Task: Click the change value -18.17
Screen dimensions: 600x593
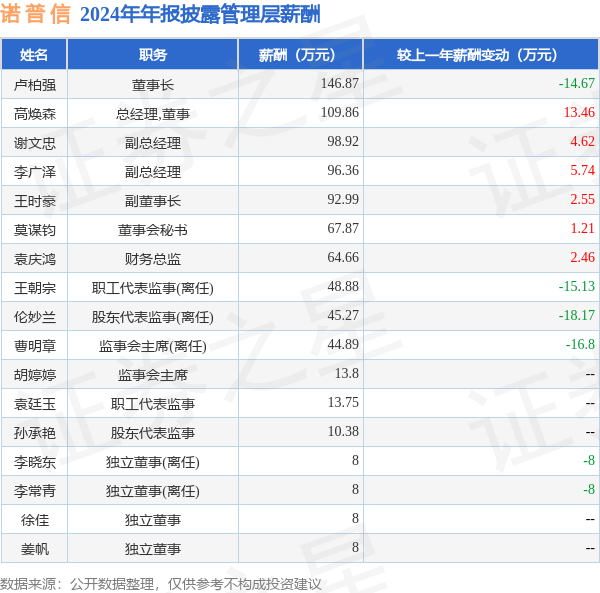Action: click(x=577, y=316)
